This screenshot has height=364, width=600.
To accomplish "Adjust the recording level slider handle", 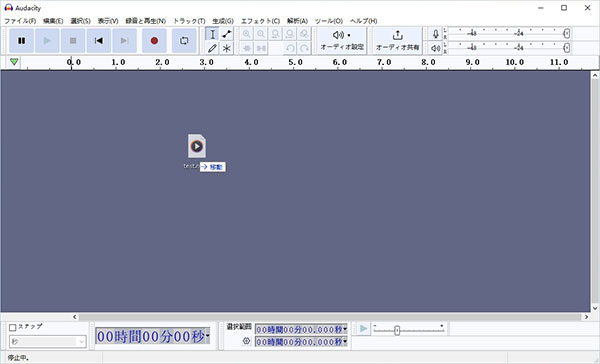I will 567,34.
